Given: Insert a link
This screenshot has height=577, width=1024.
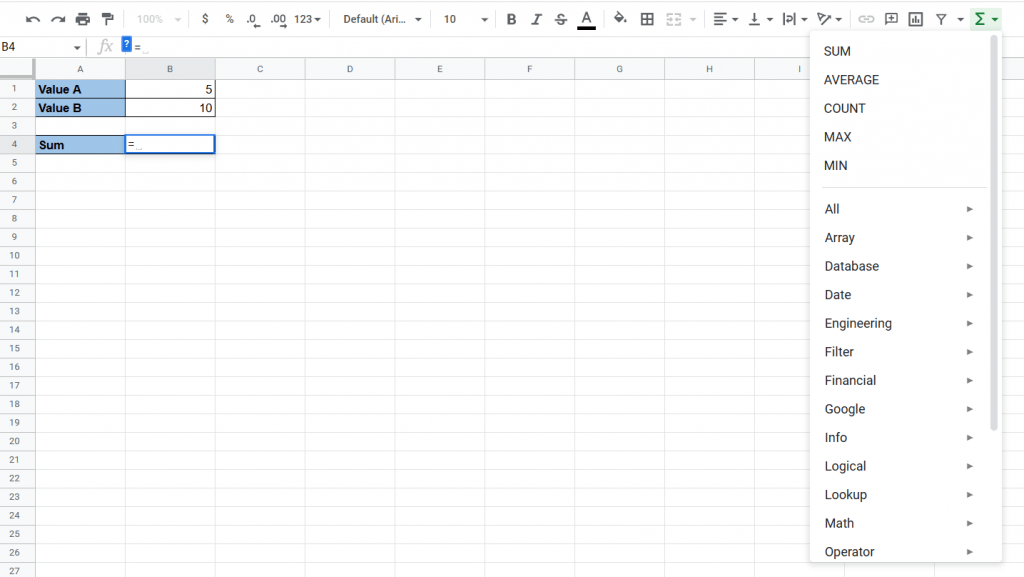Looking at the screenshot, I should pyautogui.click(x=866, y=18).
